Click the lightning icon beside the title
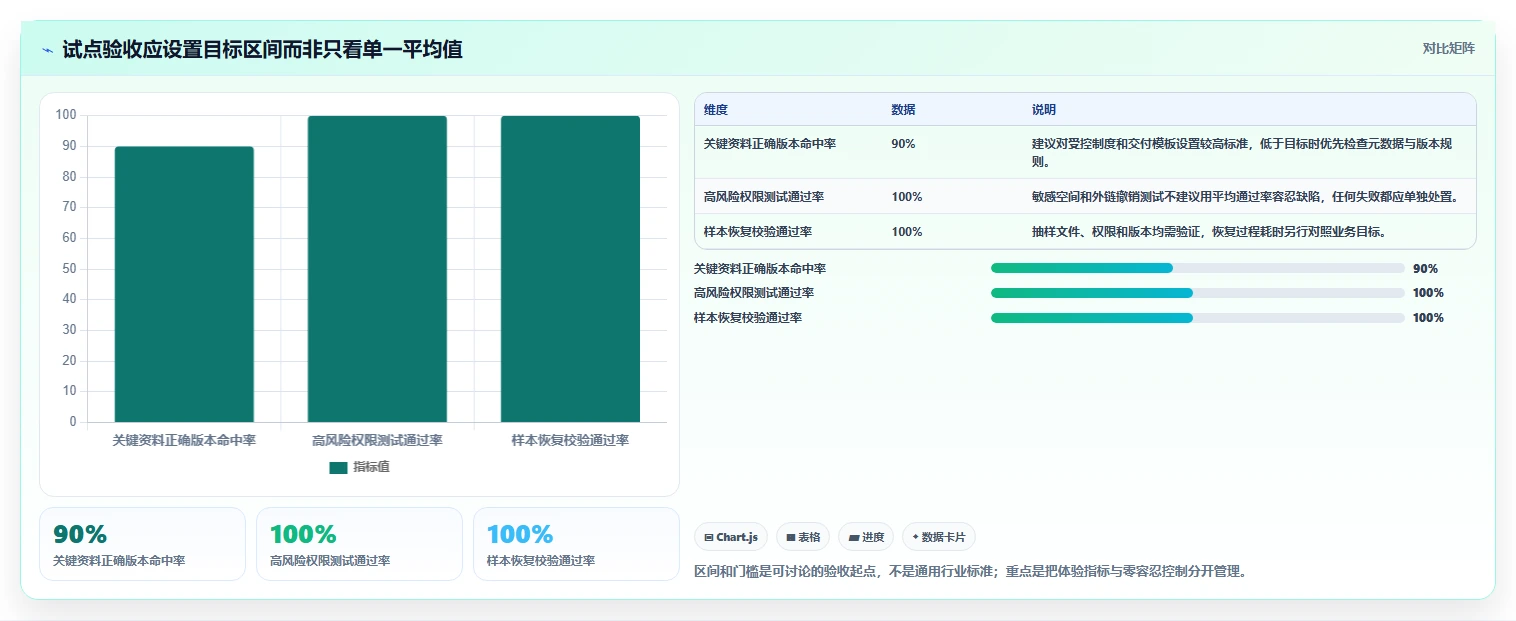This screenshot has width=1516, height=621. point(47,50)
